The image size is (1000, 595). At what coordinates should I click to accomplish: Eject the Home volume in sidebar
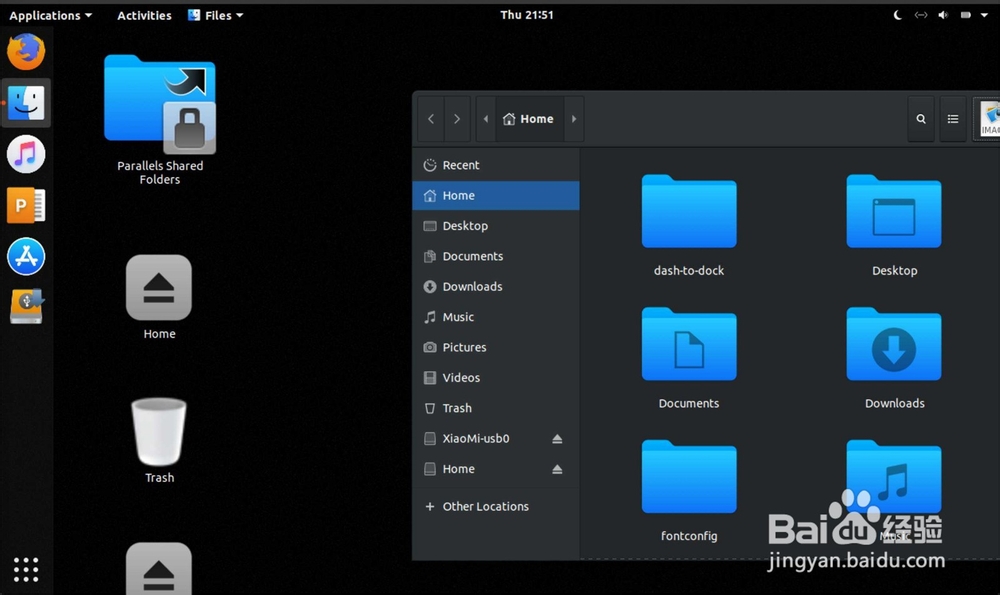point(557,469)
